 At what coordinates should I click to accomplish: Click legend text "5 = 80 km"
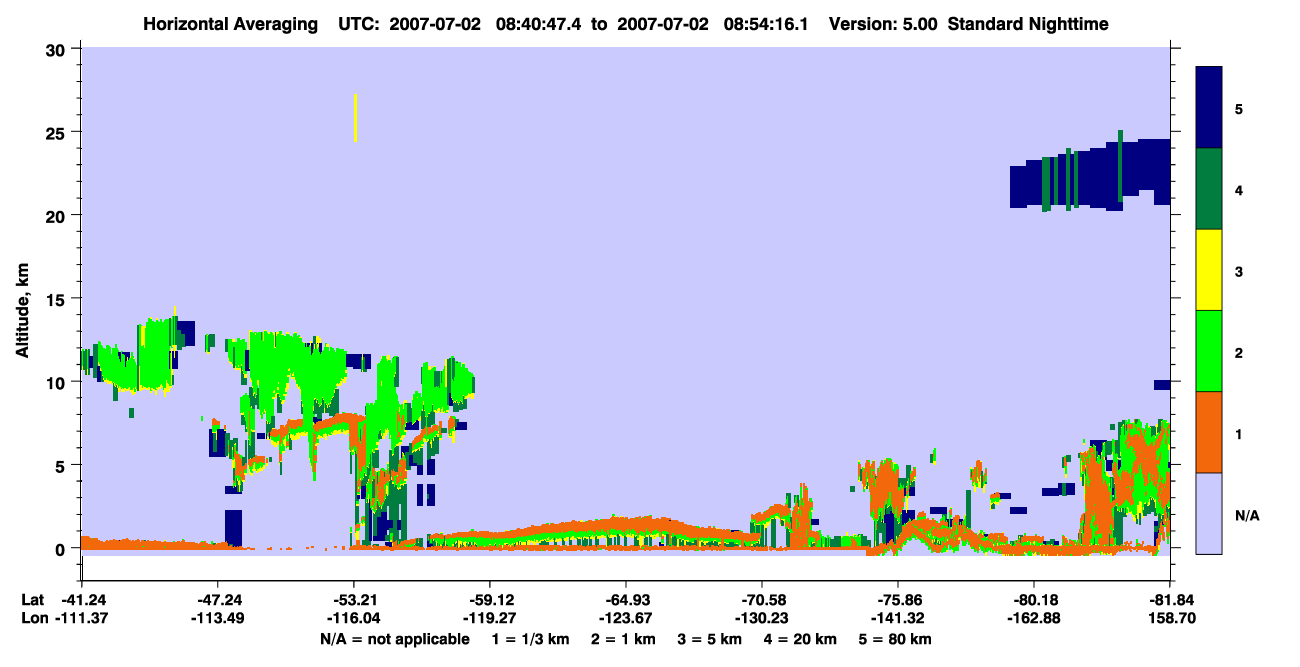pyautogui.click(x=895, y=639)
